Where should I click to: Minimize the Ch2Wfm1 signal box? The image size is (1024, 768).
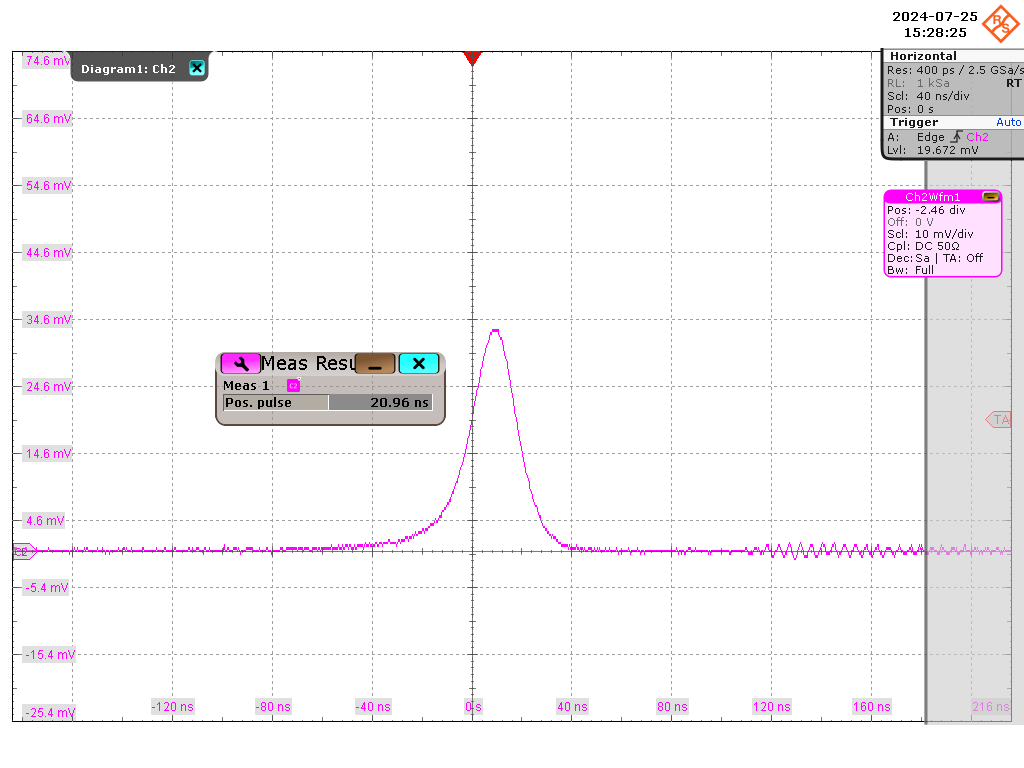(x=990, y=197)
